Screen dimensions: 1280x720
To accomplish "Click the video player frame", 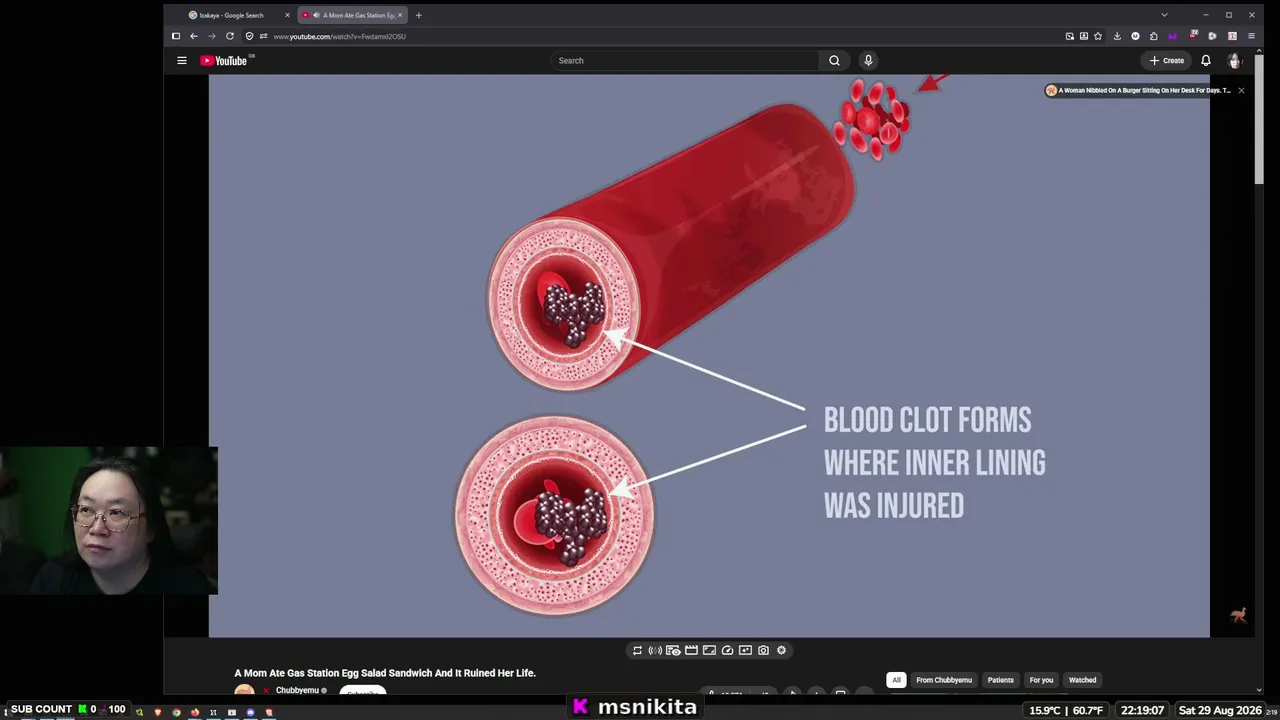I will click(x=709, y=356).
